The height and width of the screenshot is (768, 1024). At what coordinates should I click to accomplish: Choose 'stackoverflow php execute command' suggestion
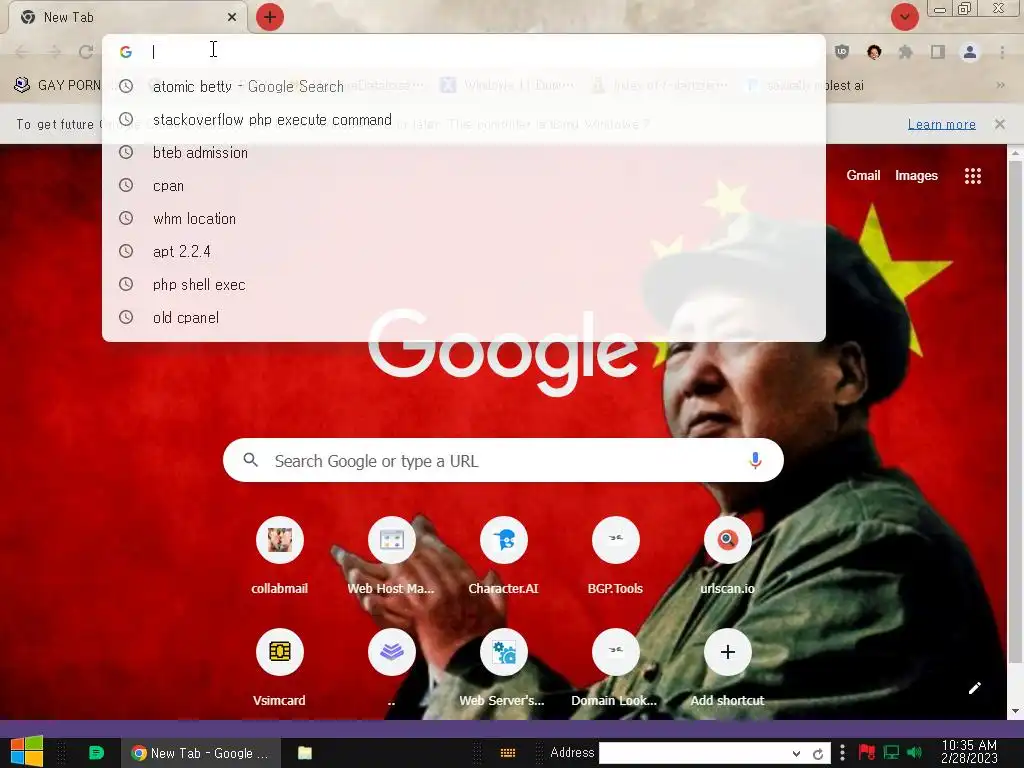point(464,120)
